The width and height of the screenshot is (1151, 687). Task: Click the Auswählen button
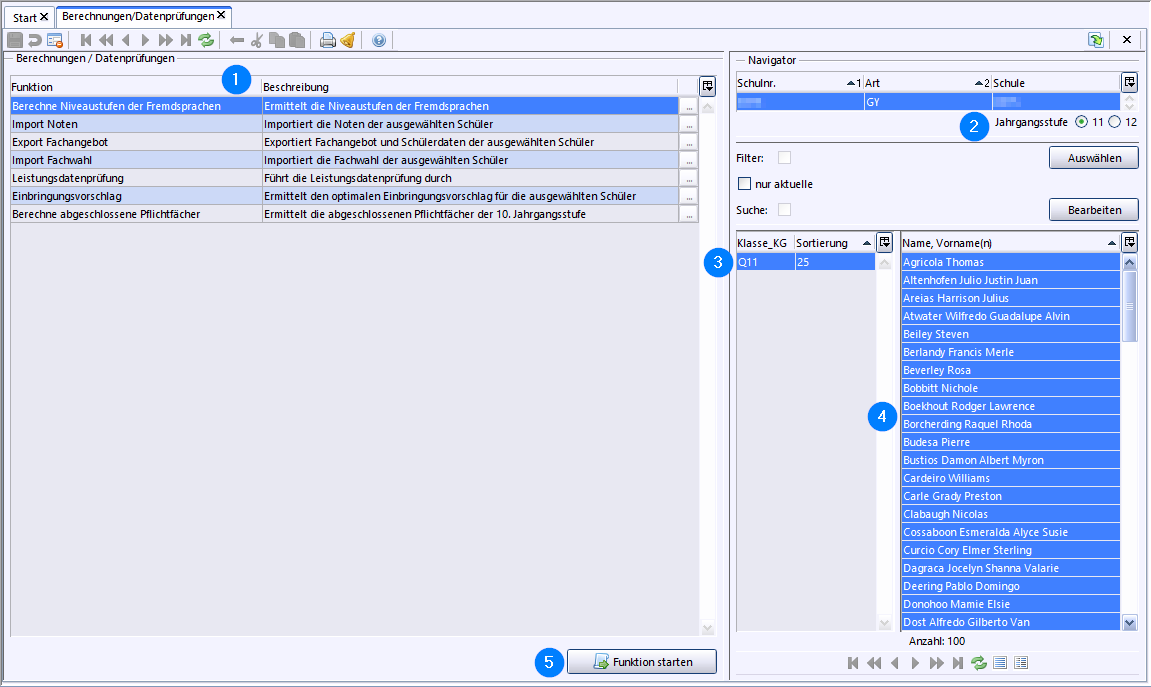pyautogui.click(x=1094, y=158)
